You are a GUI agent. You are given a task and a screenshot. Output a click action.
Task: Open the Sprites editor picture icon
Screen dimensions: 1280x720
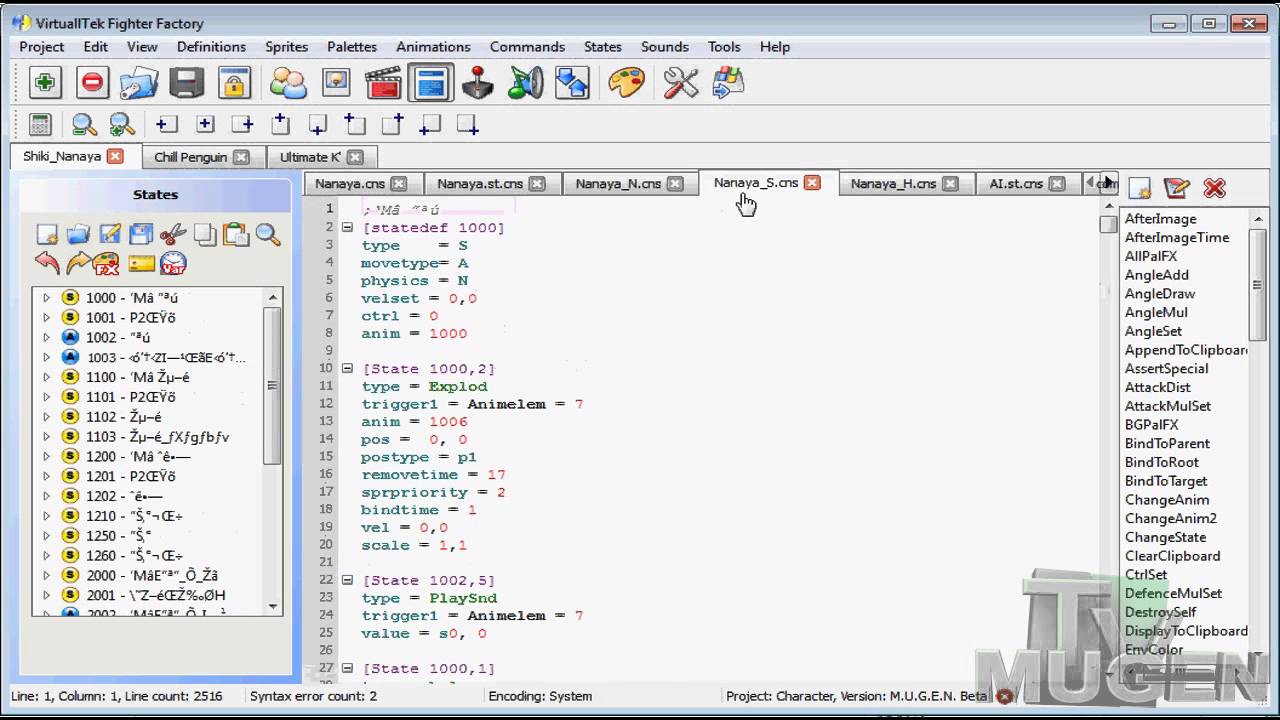tap(336, 83)
